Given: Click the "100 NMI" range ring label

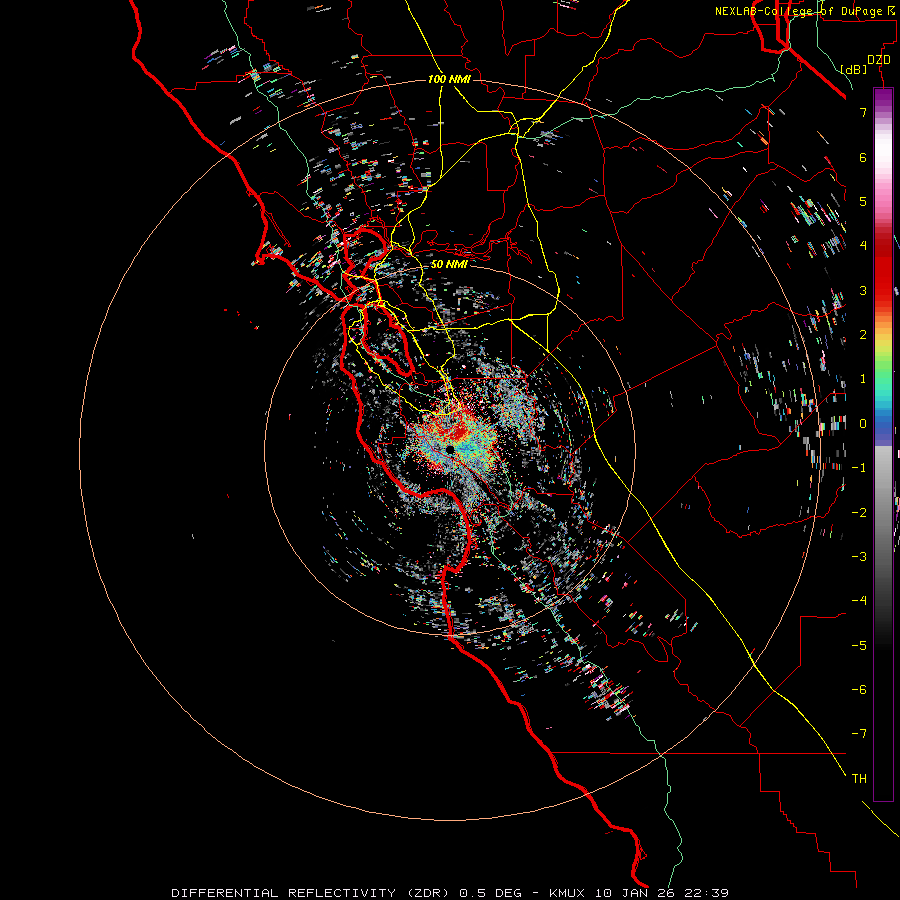Looking at the screenshot, I should pos(449,79).
